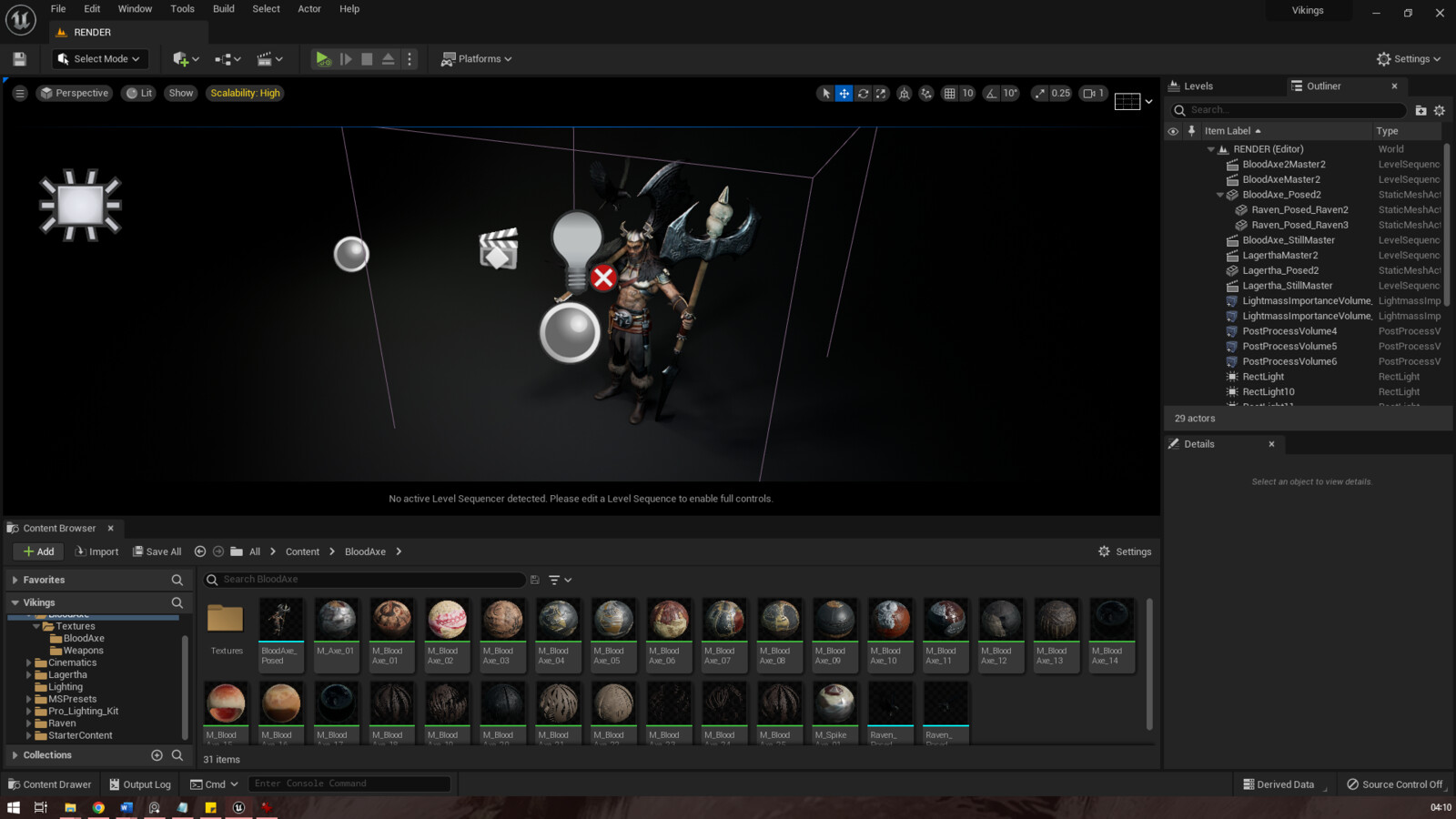Open the quick add to project menu
The image size is (1456, 819).
tap(186, 58)
